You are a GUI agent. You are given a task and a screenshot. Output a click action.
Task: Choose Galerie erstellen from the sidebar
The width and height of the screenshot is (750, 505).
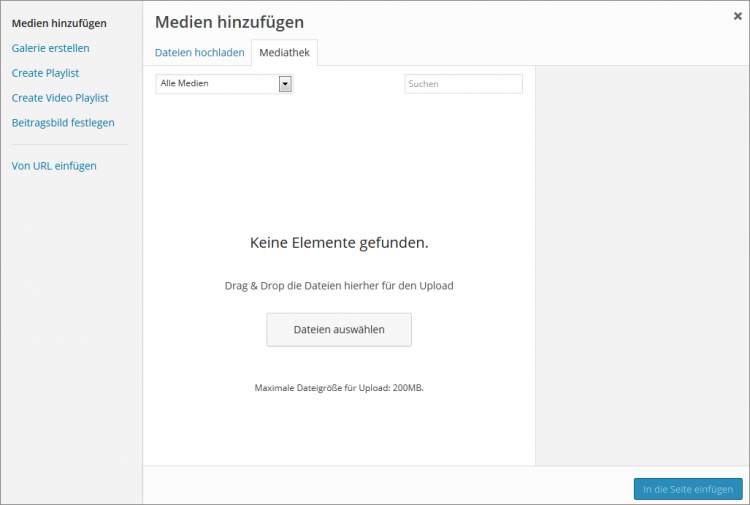[x=50, y=48]
